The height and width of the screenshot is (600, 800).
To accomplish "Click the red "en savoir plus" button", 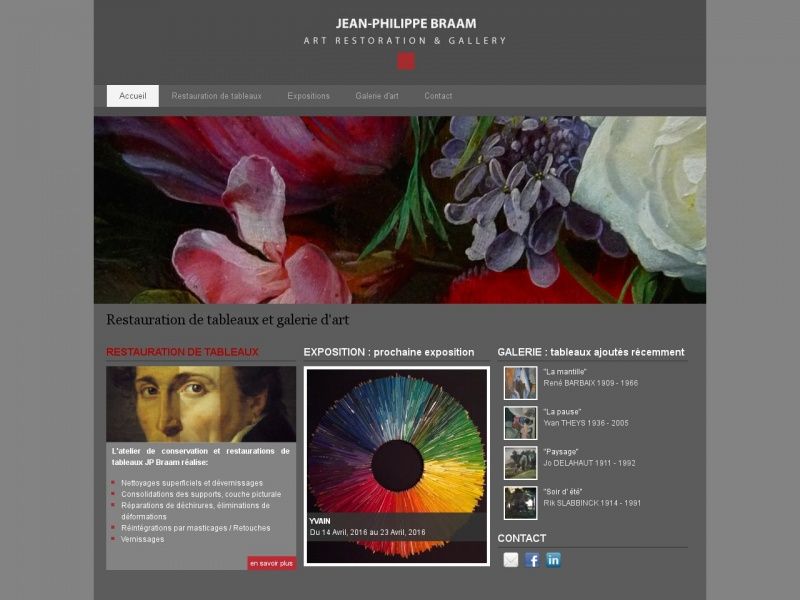I will pyautogui.click(x=271, y=563).
